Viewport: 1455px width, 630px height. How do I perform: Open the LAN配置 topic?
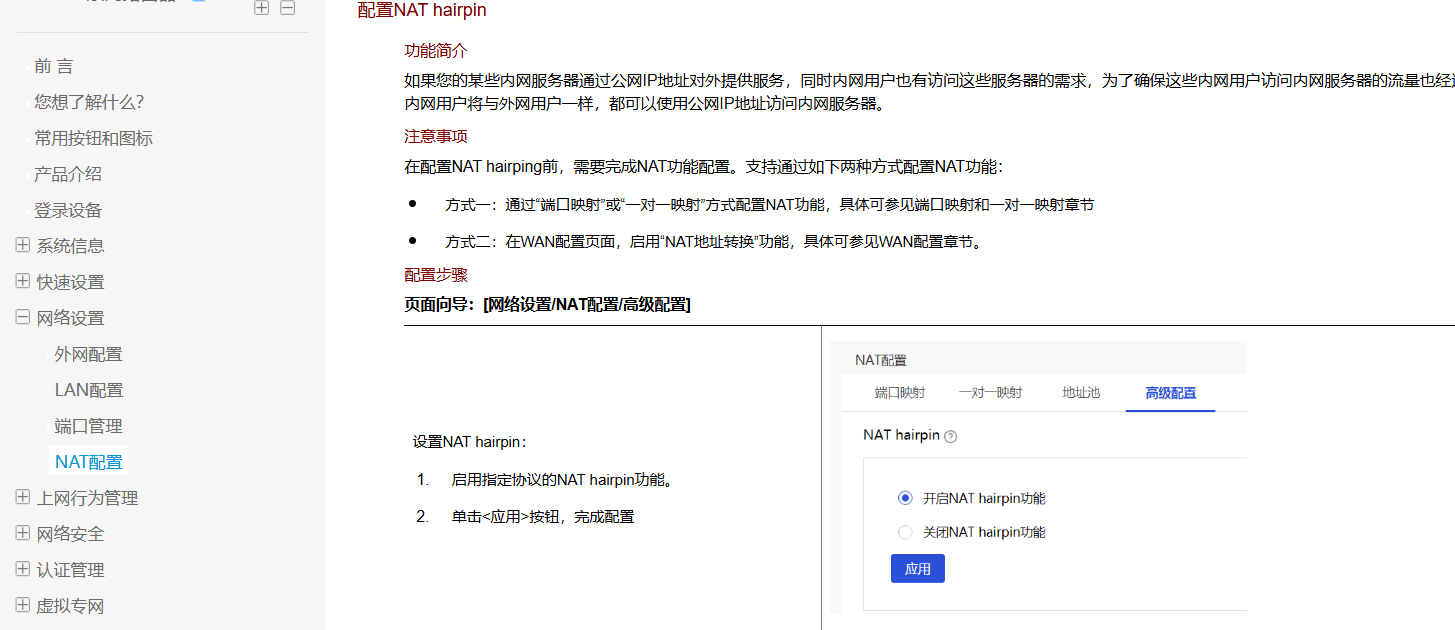[x=89, y=390]
